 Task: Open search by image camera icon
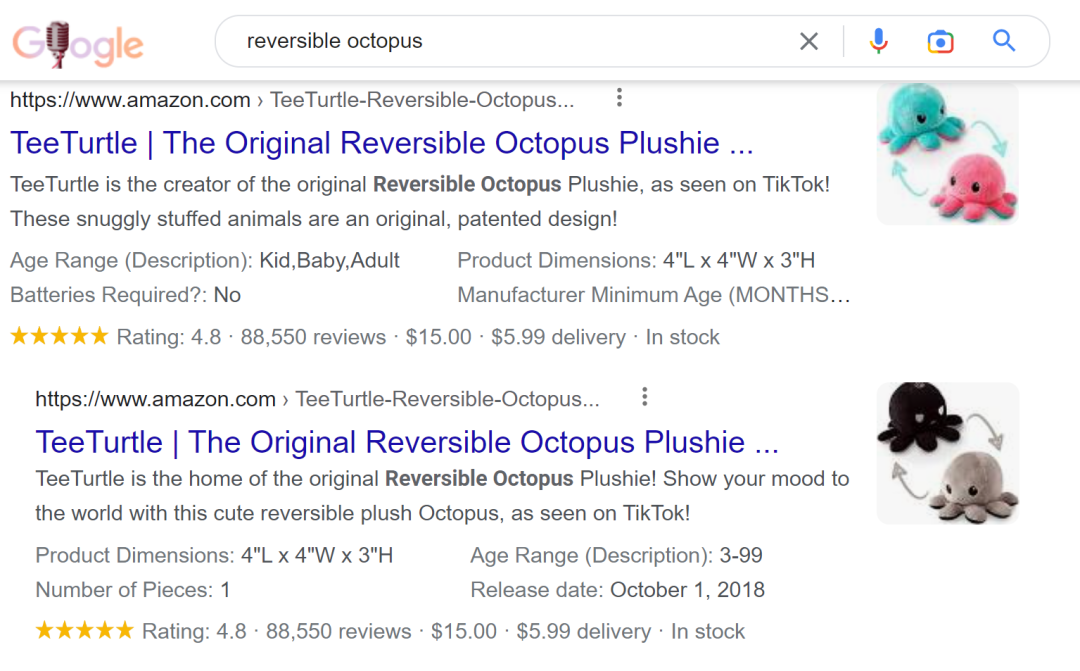tap(940, 41)
